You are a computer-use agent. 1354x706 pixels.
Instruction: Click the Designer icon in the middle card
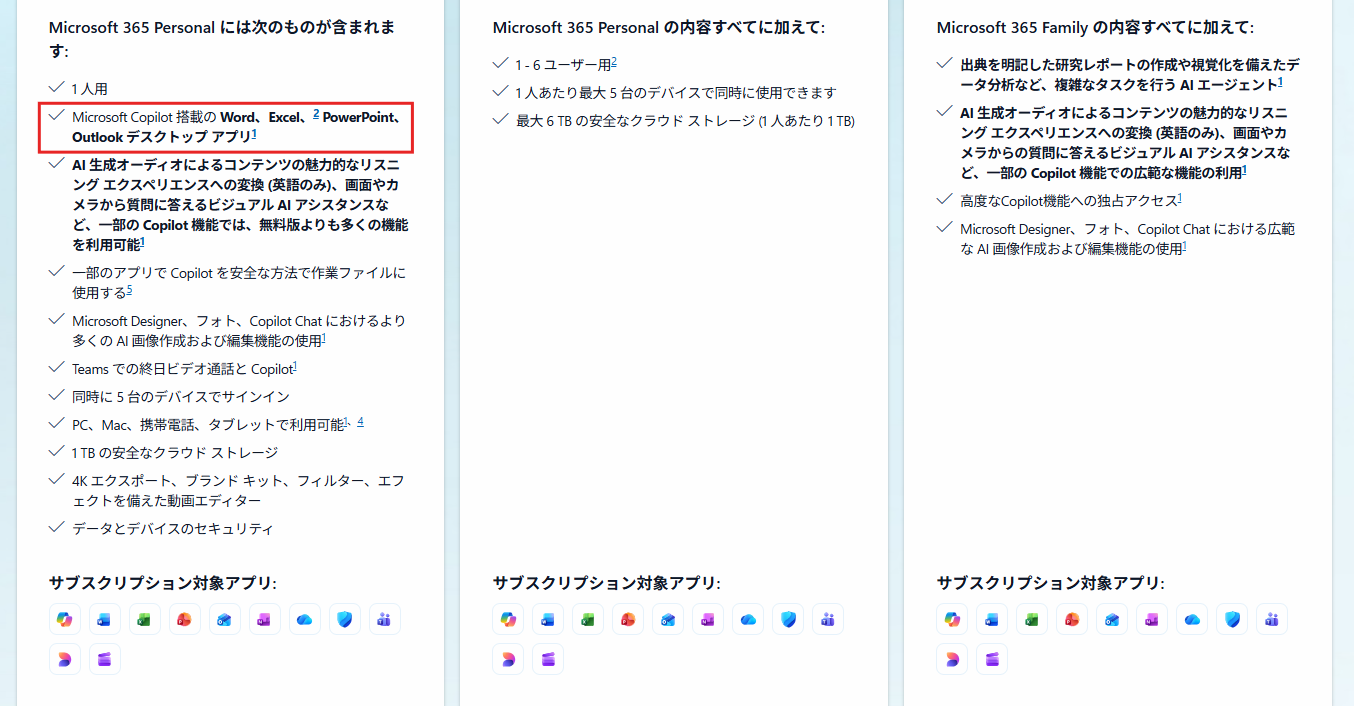click(508, 659)
